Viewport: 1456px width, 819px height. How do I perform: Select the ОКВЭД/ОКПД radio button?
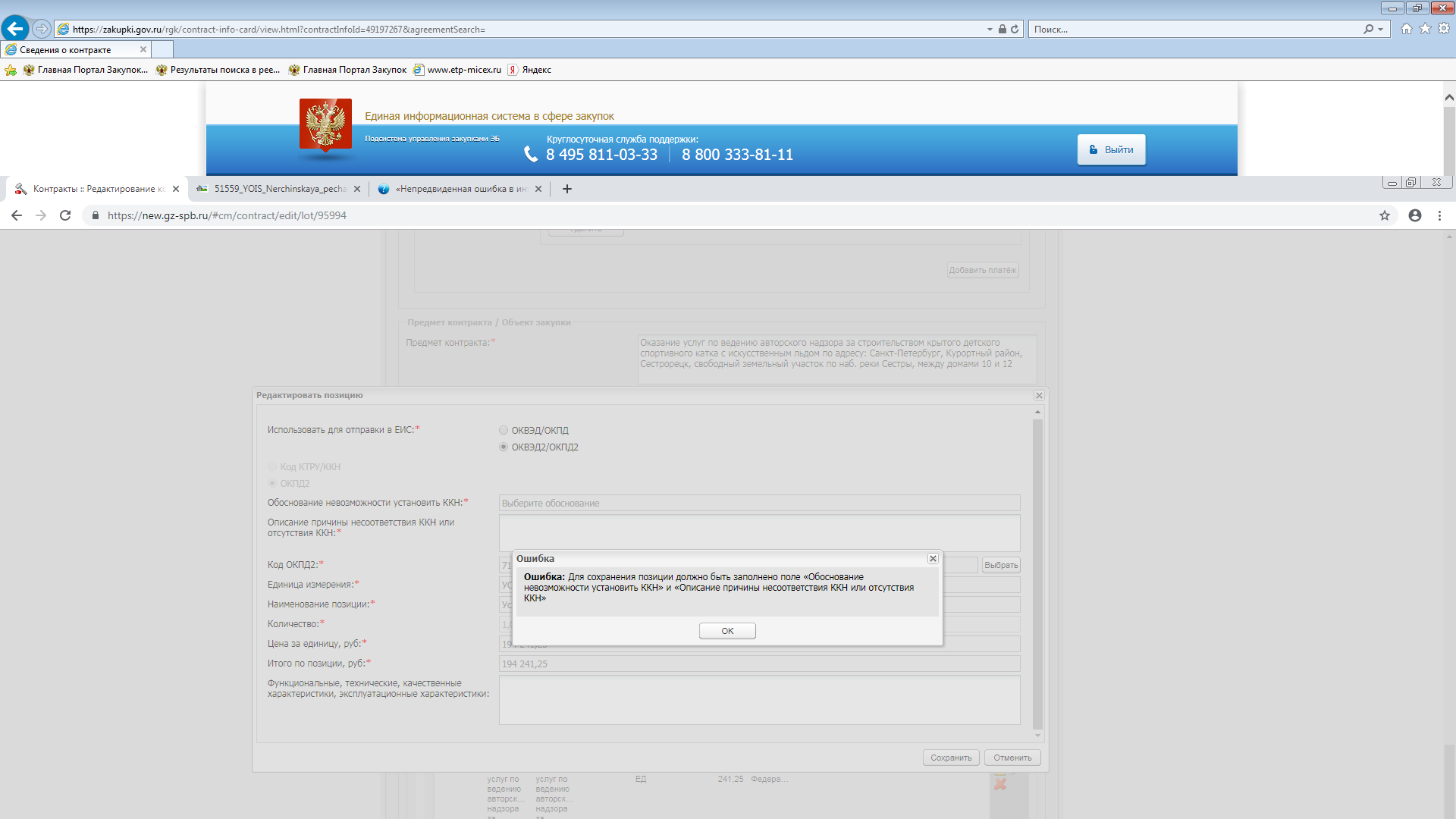(504, 430)
